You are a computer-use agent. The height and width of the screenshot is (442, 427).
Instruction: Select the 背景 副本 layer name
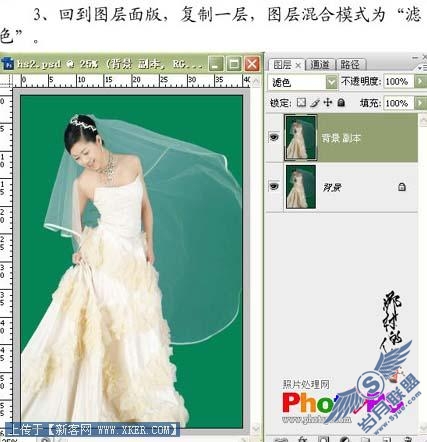point(341,138)
